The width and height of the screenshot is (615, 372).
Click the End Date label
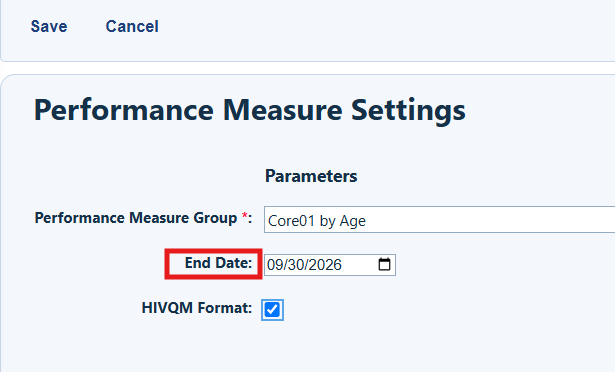(218, 263)
